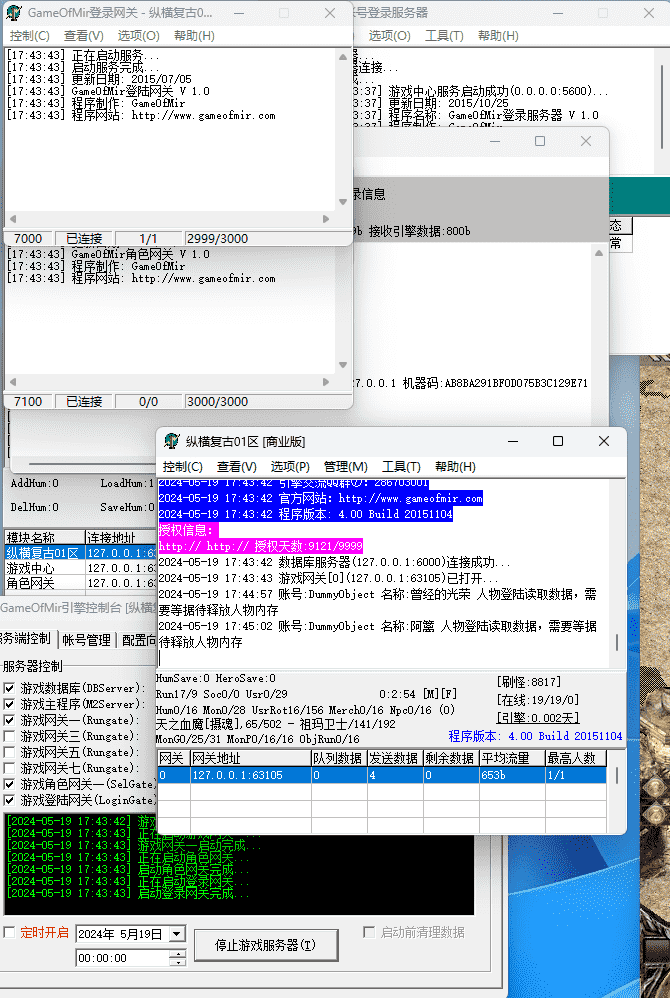Image resolution: width=670 pixels, height=998 pixels.
Task: Open 工具(T) menu in the login server window
Action: click(x=443, y=36)
